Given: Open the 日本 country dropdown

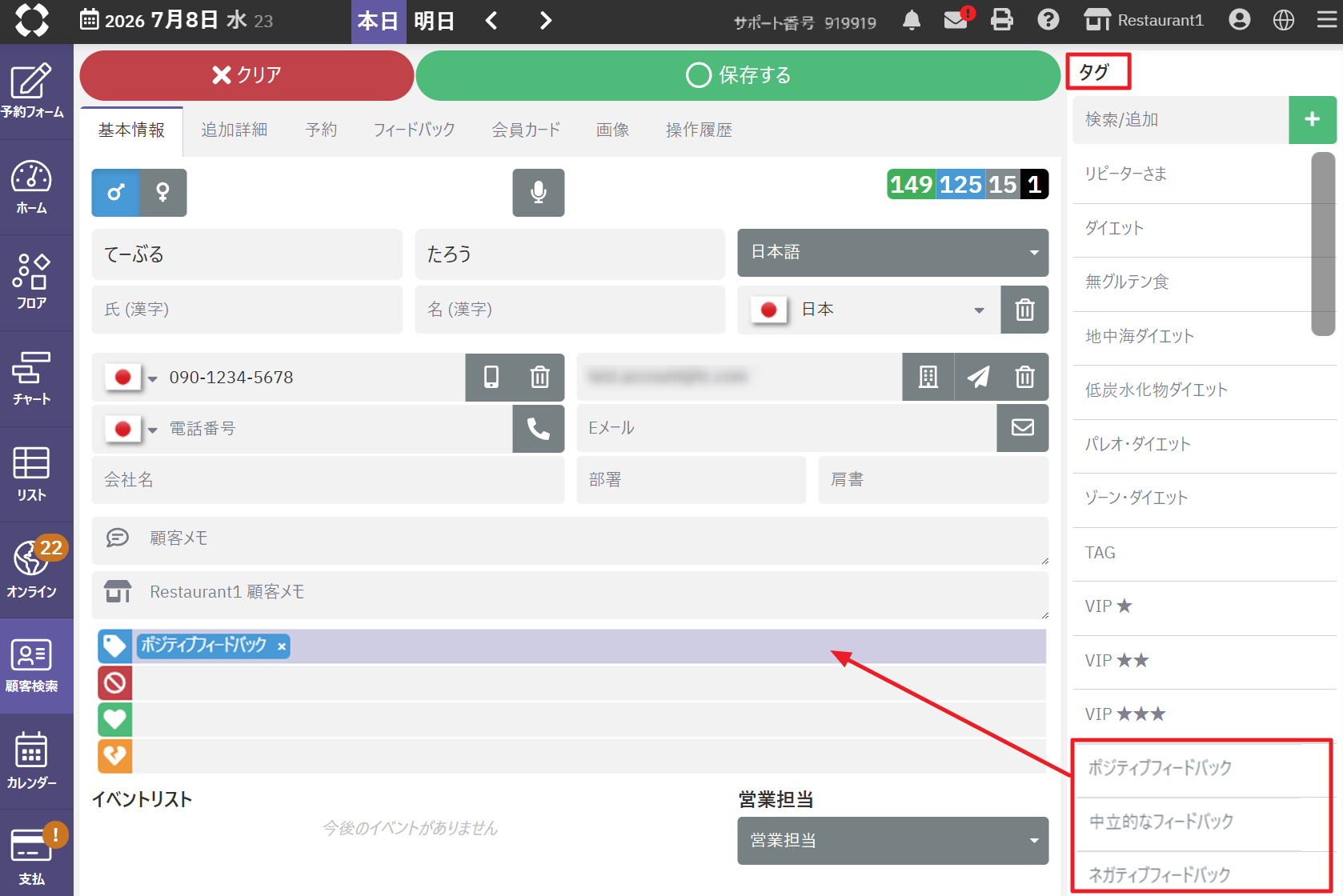Looking at the screenshot, I should pos(869,310).
